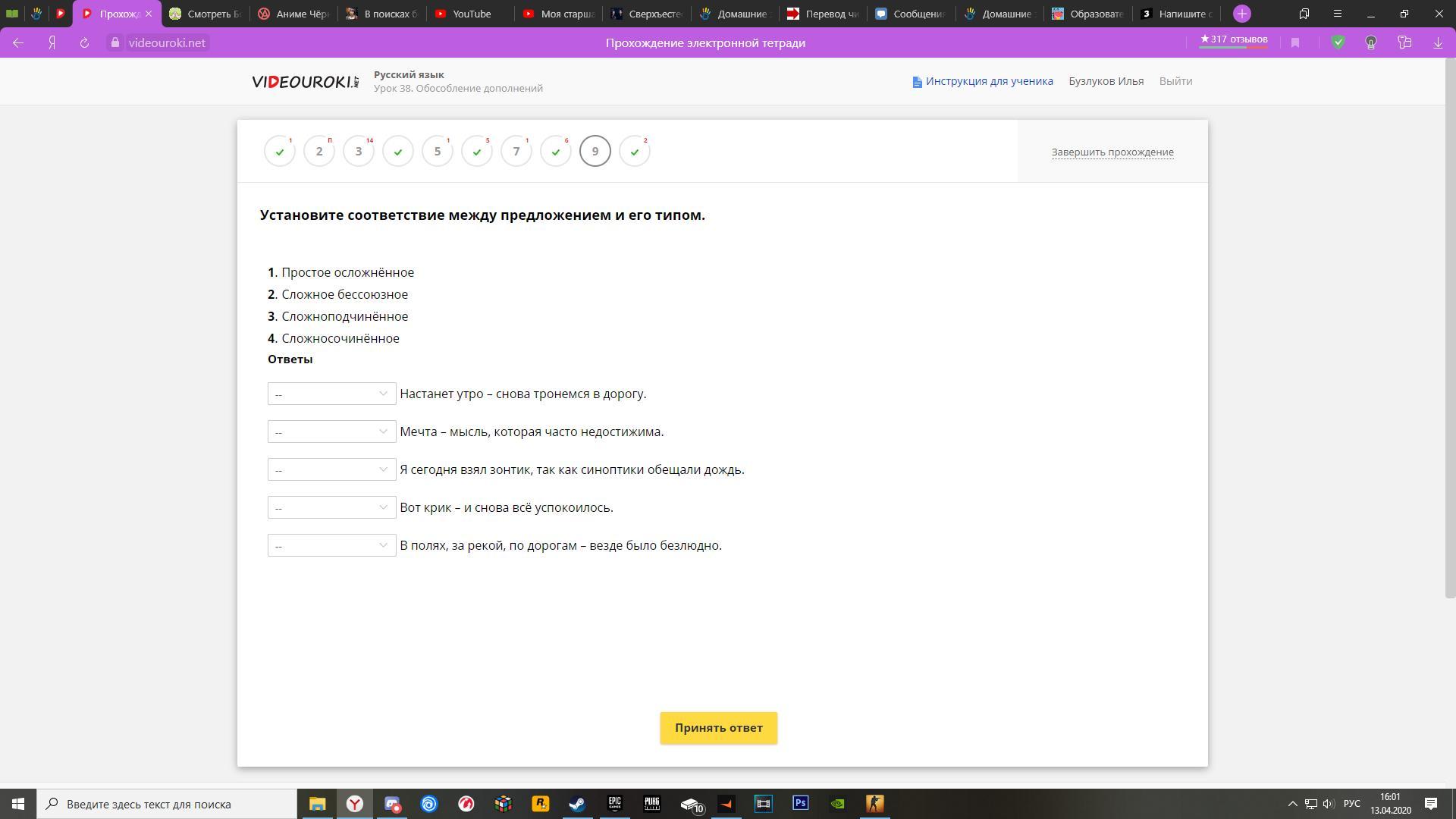
Task: Open the browser extensions icon in the toolbar
Action: pyautogui.click(x=1404, y=43)
